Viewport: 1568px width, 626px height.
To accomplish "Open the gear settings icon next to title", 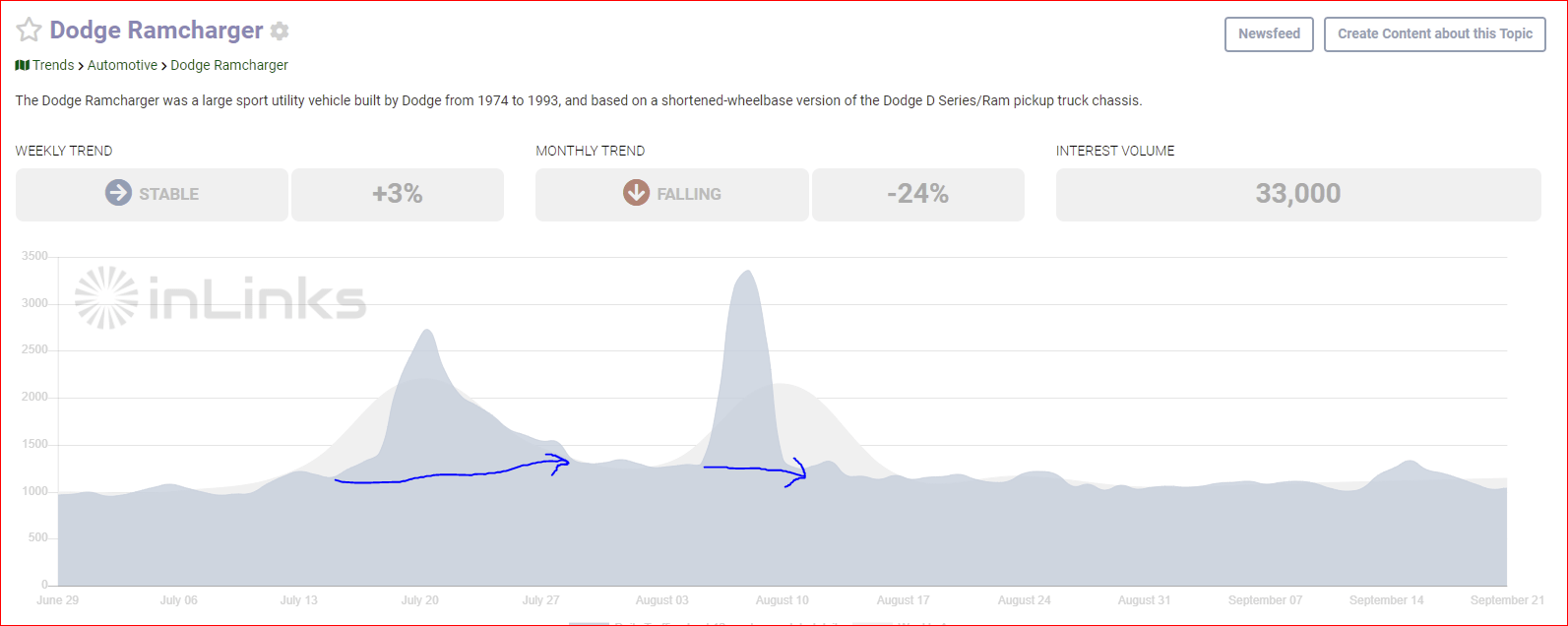I will point(280,31).
